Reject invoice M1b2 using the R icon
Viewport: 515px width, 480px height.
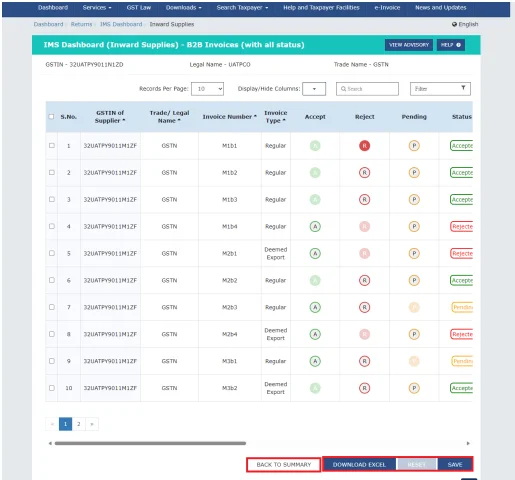click(x=364, y=173)
